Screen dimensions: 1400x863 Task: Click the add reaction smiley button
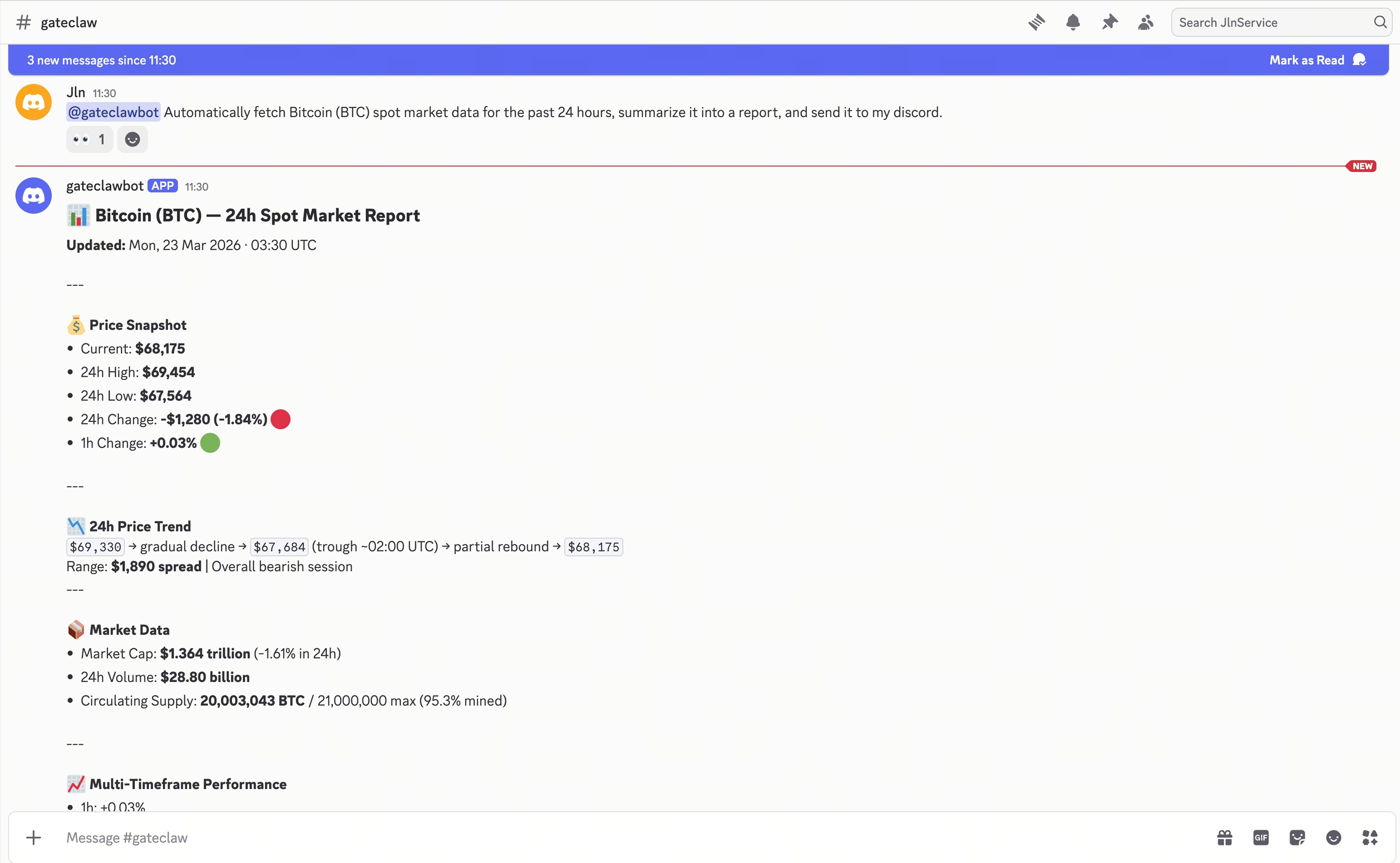[133, 139]
